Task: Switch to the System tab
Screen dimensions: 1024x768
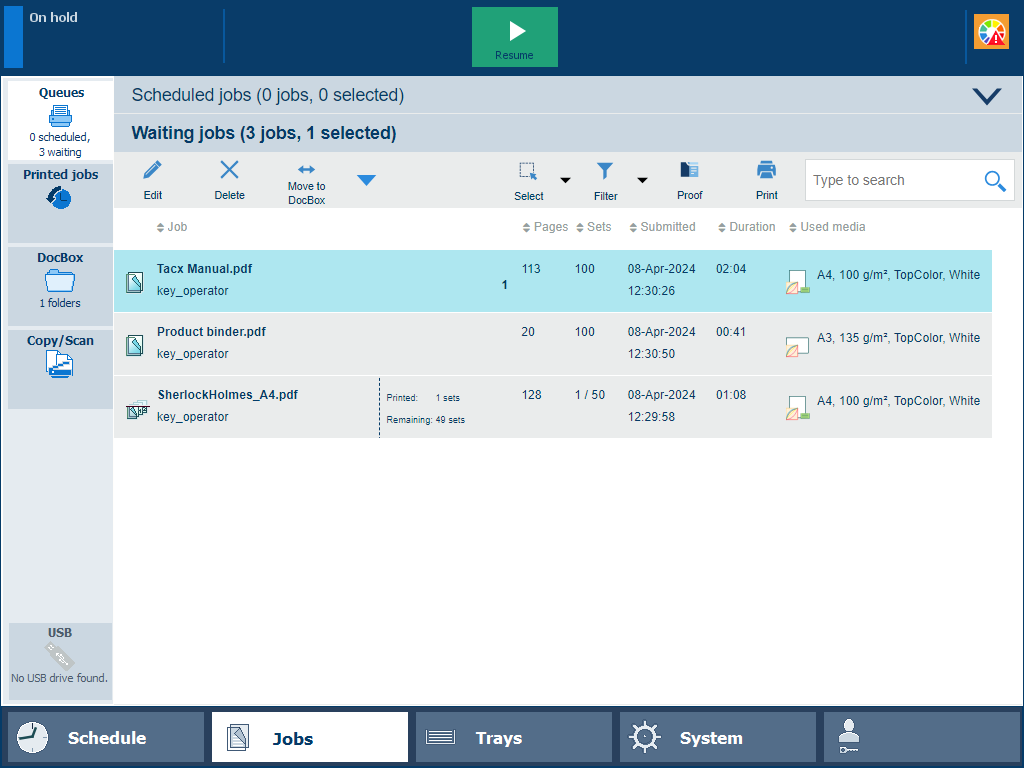Action: coord(717,738)
